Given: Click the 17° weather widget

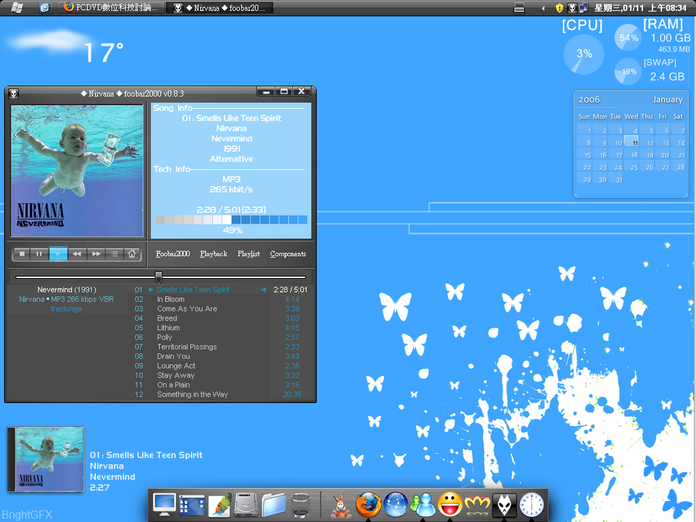Looking at the screenshot, I should click(x=65, y=47).
